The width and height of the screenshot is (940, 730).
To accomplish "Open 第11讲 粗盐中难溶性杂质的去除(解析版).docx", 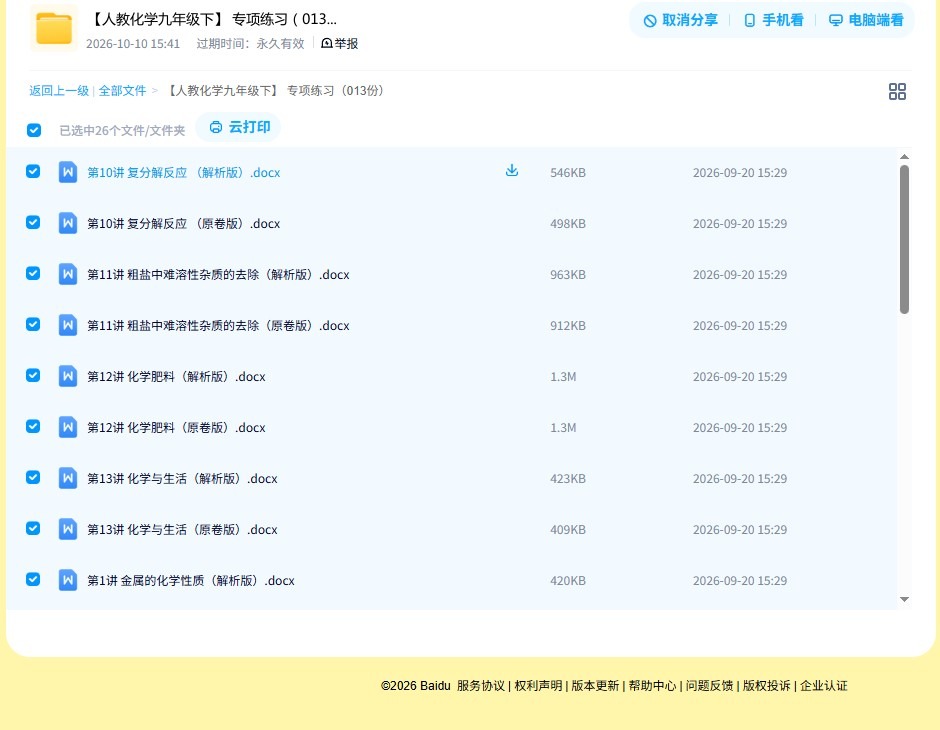I will 218,274.
